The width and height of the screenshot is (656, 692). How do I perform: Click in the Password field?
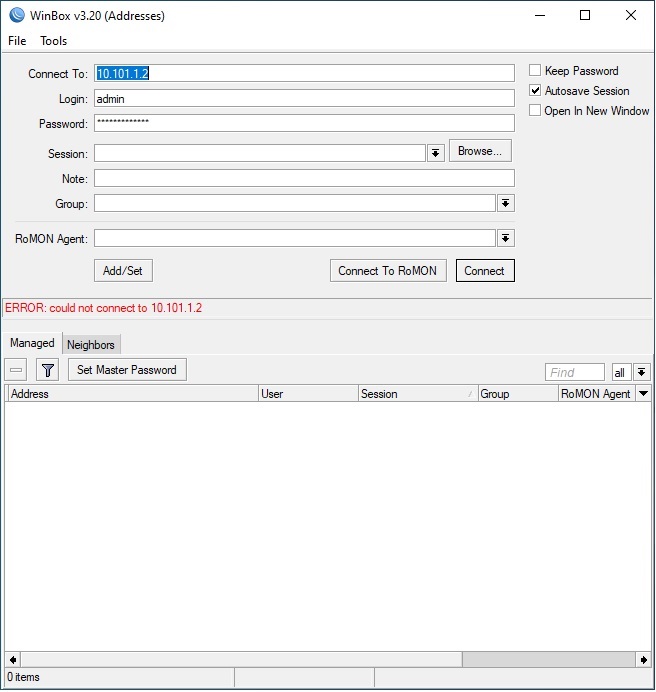(304, 123)
